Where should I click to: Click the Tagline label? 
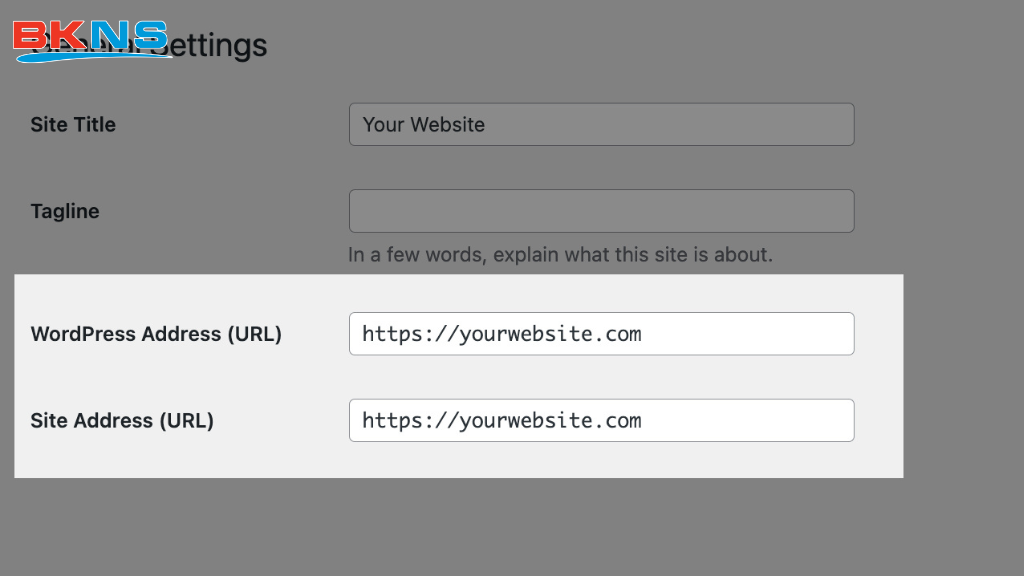(x=64, y=211)
